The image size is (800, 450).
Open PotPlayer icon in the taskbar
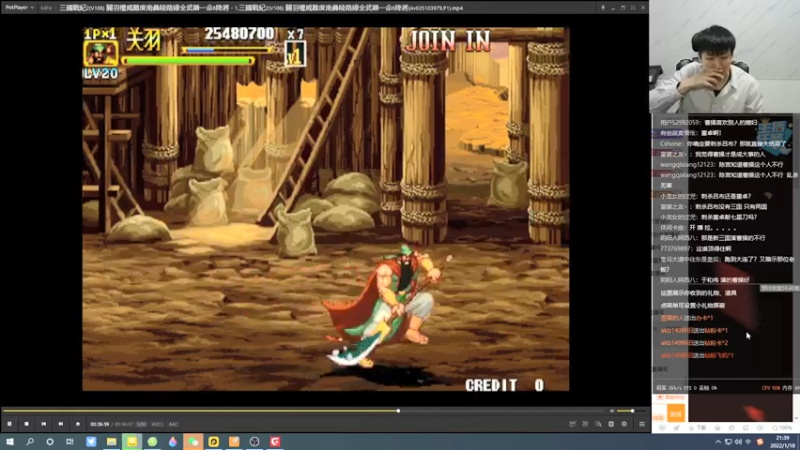[213, 441]
